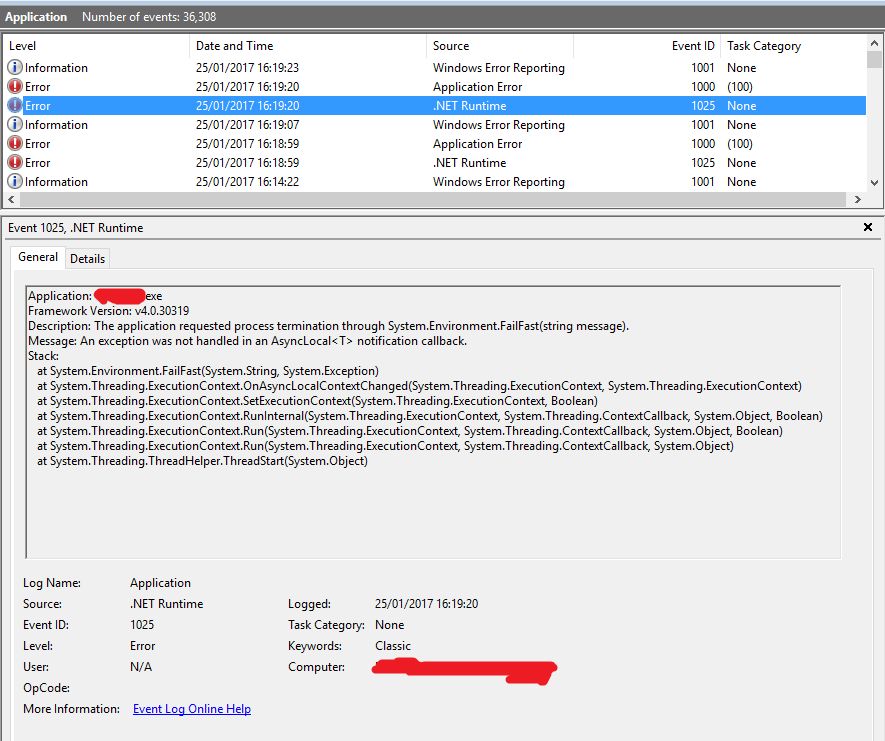
Task: Open the Event Log Online Help link
Action: point(192,709)
